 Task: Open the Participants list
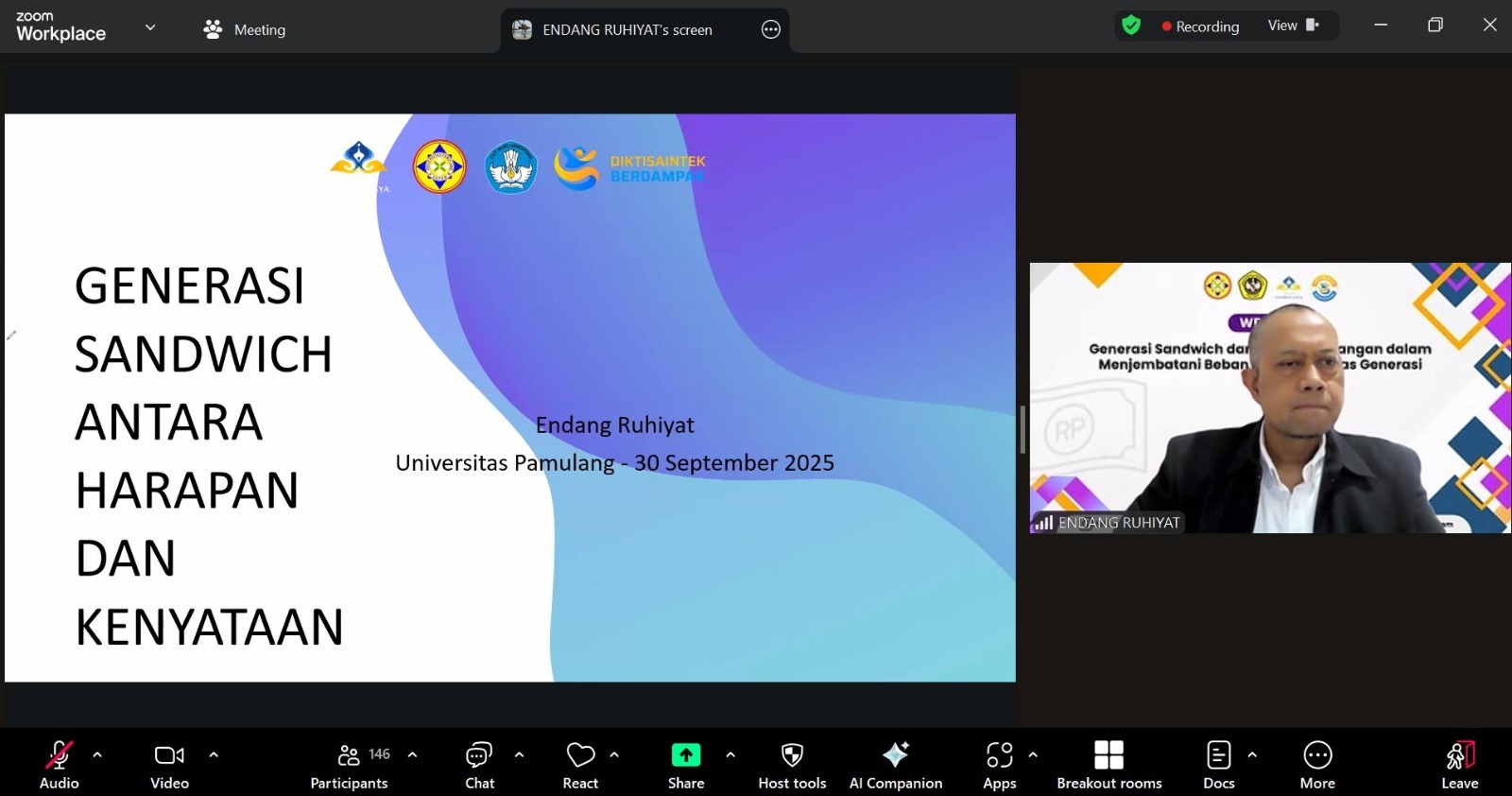pyautogui.click(x=349, y=764)
